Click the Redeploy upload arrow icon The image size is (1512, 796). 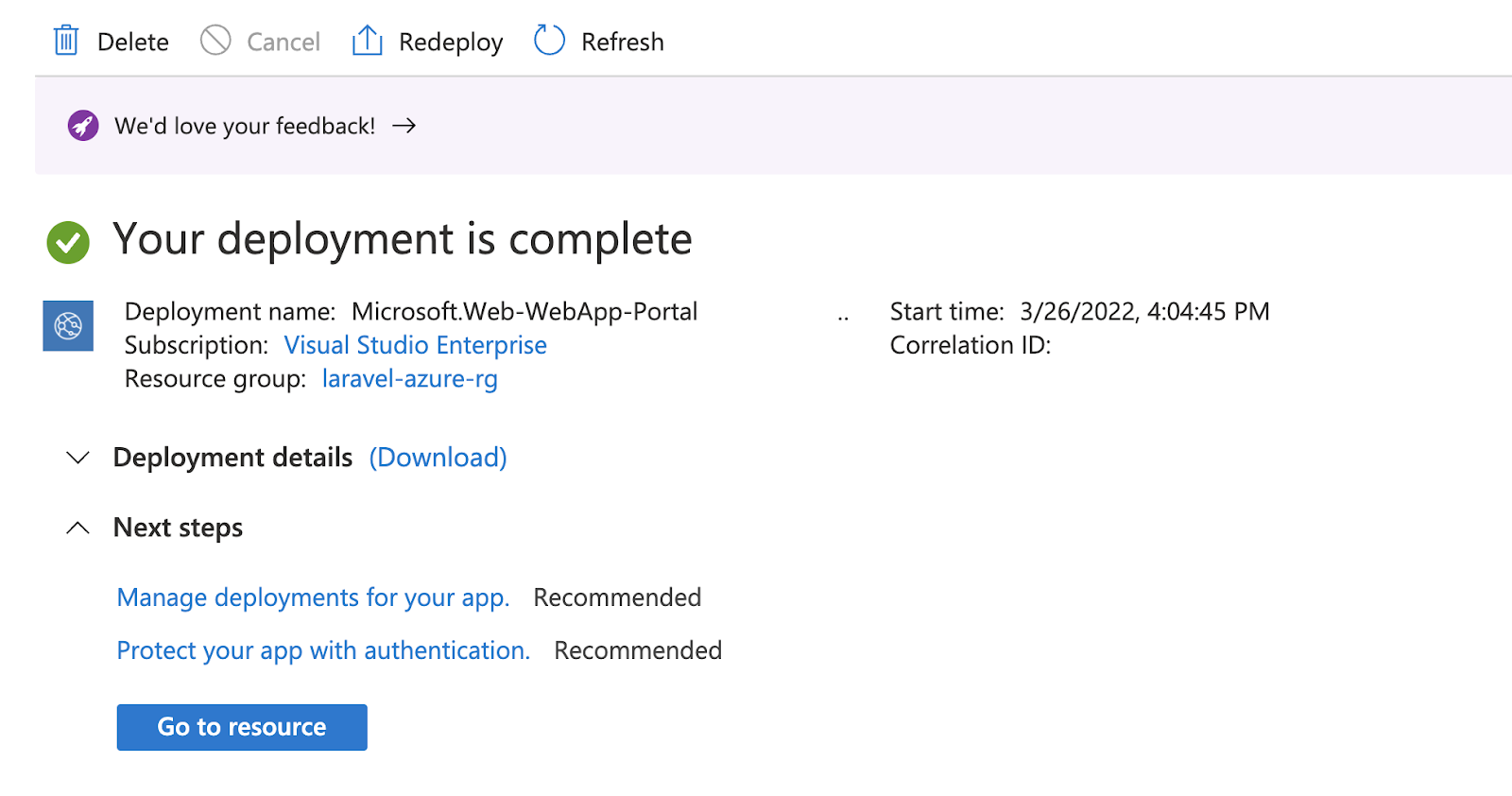(367, 41)
